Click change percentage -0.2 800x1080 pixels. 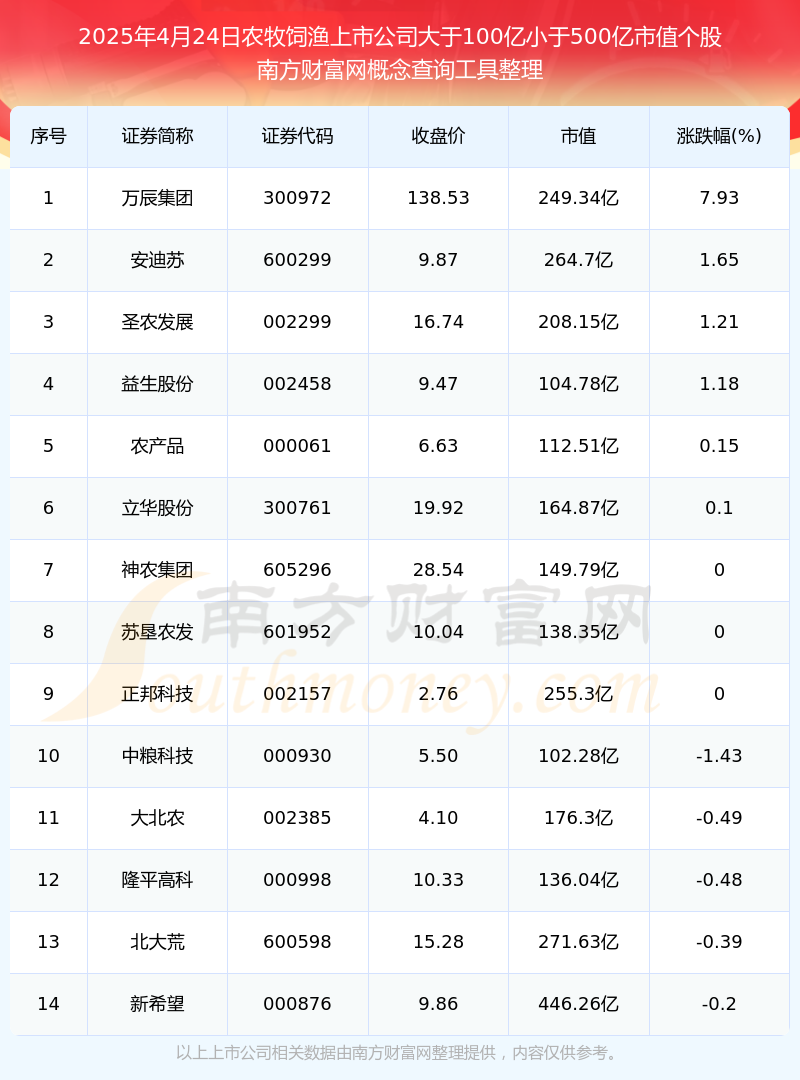click(x=719, y=1004)
